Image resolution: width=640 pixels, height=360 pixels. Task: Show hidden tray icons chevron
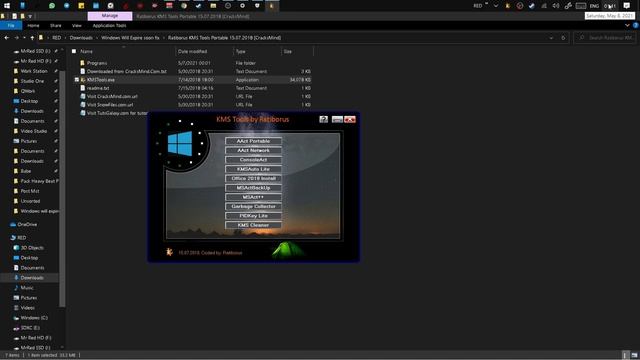tap(496, 6)
